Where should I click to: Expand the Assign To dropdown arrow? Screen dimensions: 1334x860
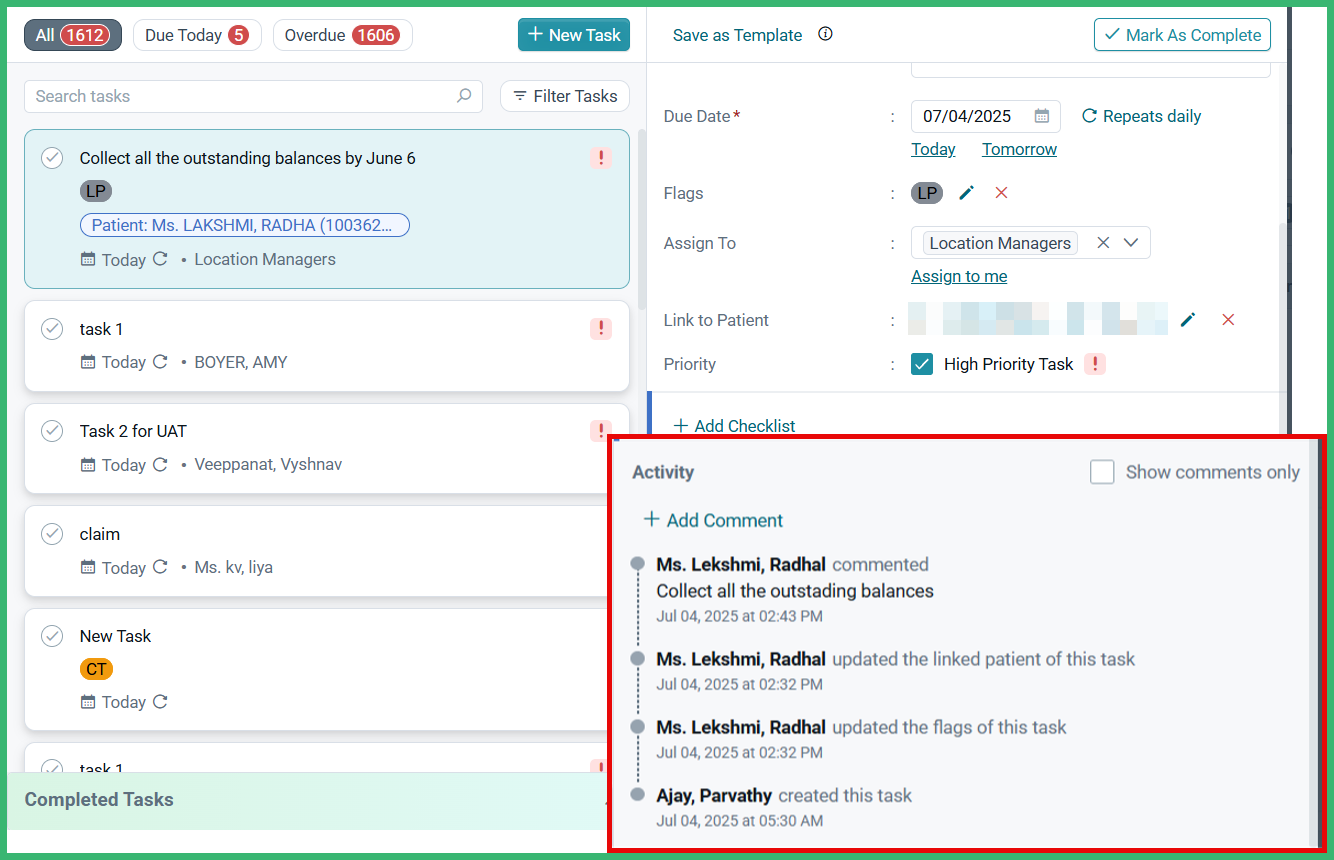[1131, 243]
